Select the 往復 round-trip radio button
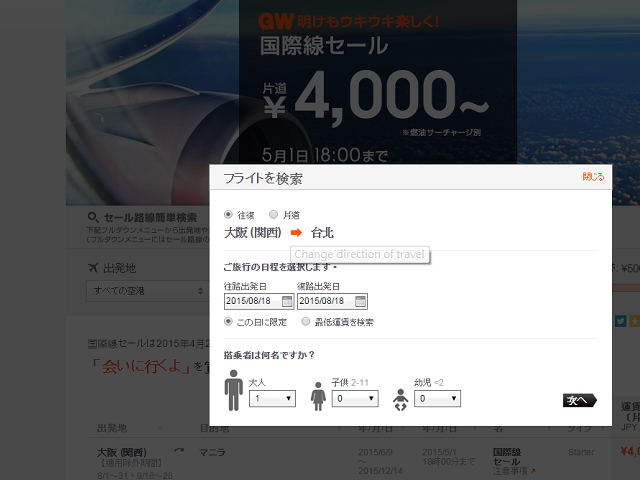The height and width of the screenshot is (480, 640). click(228, 214)
